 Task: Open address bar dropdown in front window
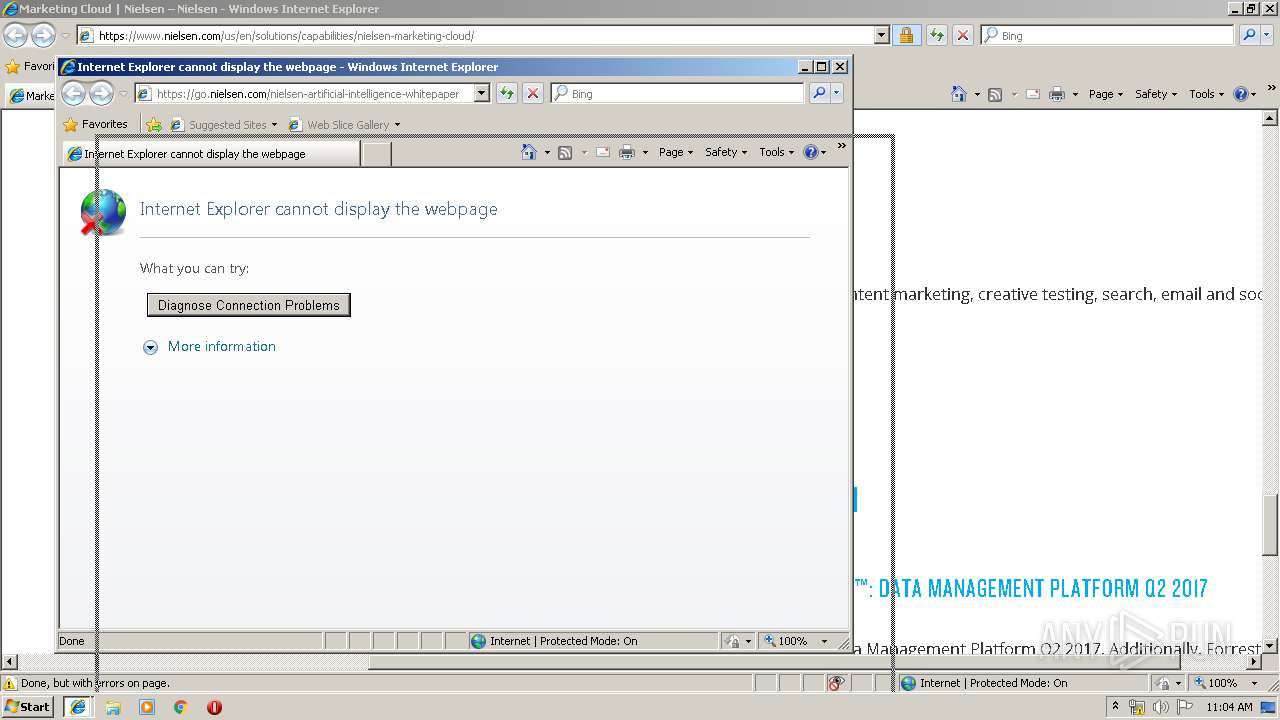pyautogui.click(x=481, y=93)
